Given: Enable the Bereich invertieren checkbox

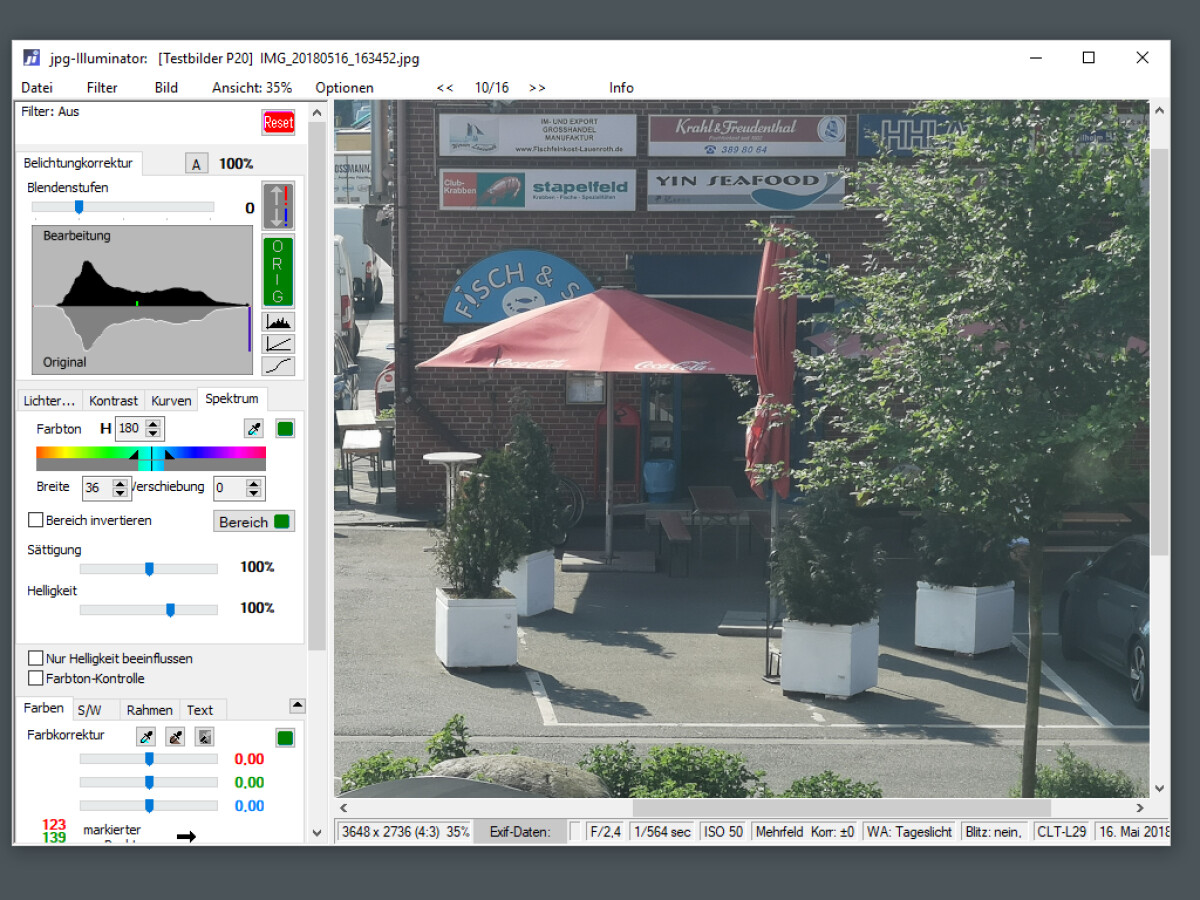Looking at the screenshot, I should tap(36, 520).
